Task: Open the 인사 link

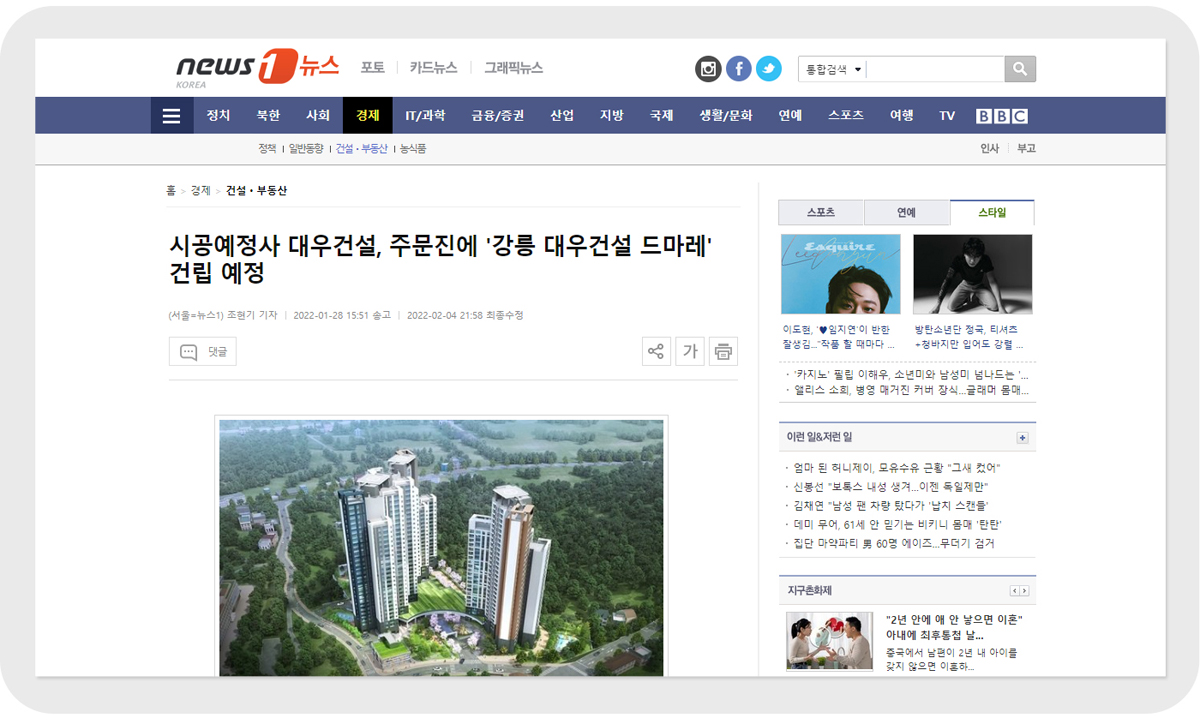Action: [x=989, y=149]
